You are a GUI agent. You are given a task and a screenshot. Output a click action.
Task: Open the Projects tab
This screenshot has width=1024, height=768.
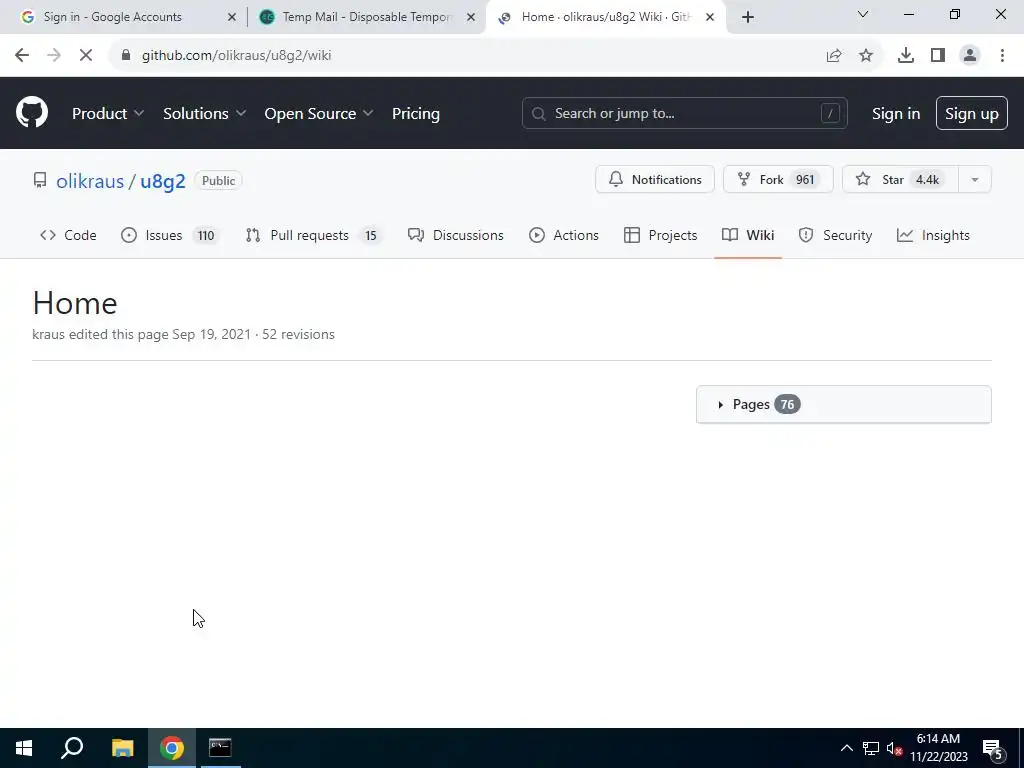click(660, 235)
